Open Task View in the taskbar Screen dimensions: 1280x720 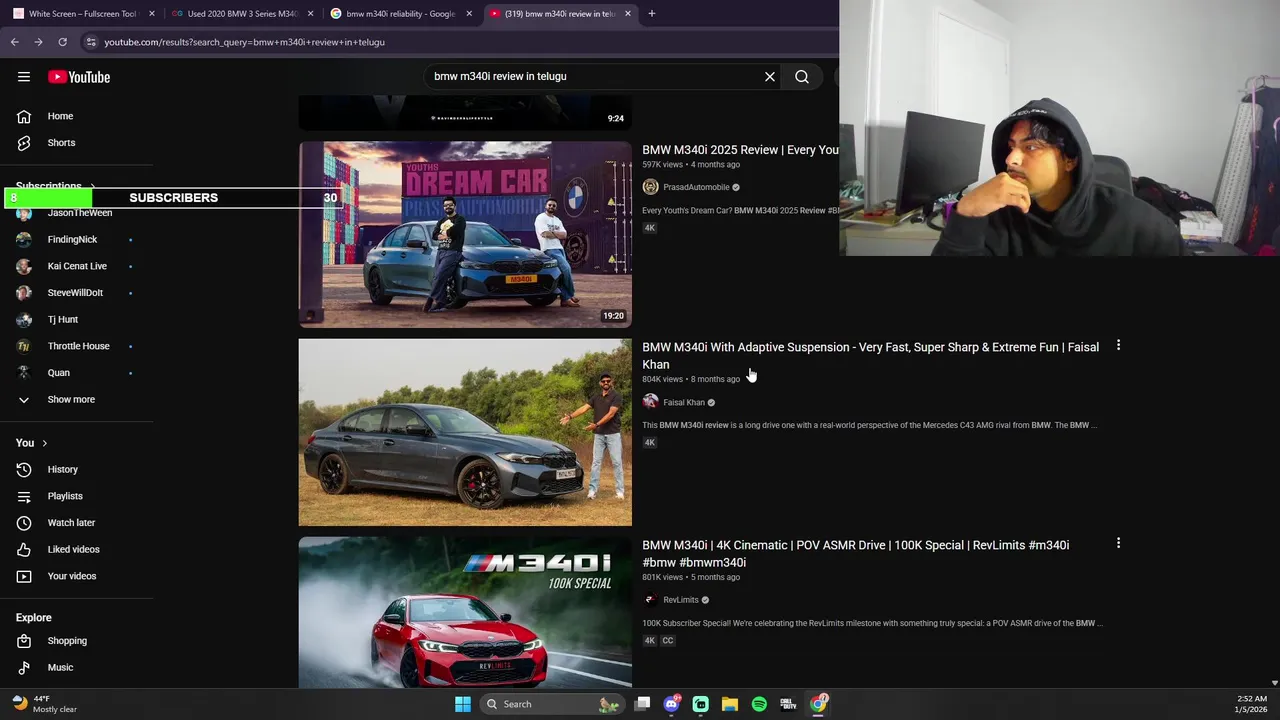coord(643,704)
